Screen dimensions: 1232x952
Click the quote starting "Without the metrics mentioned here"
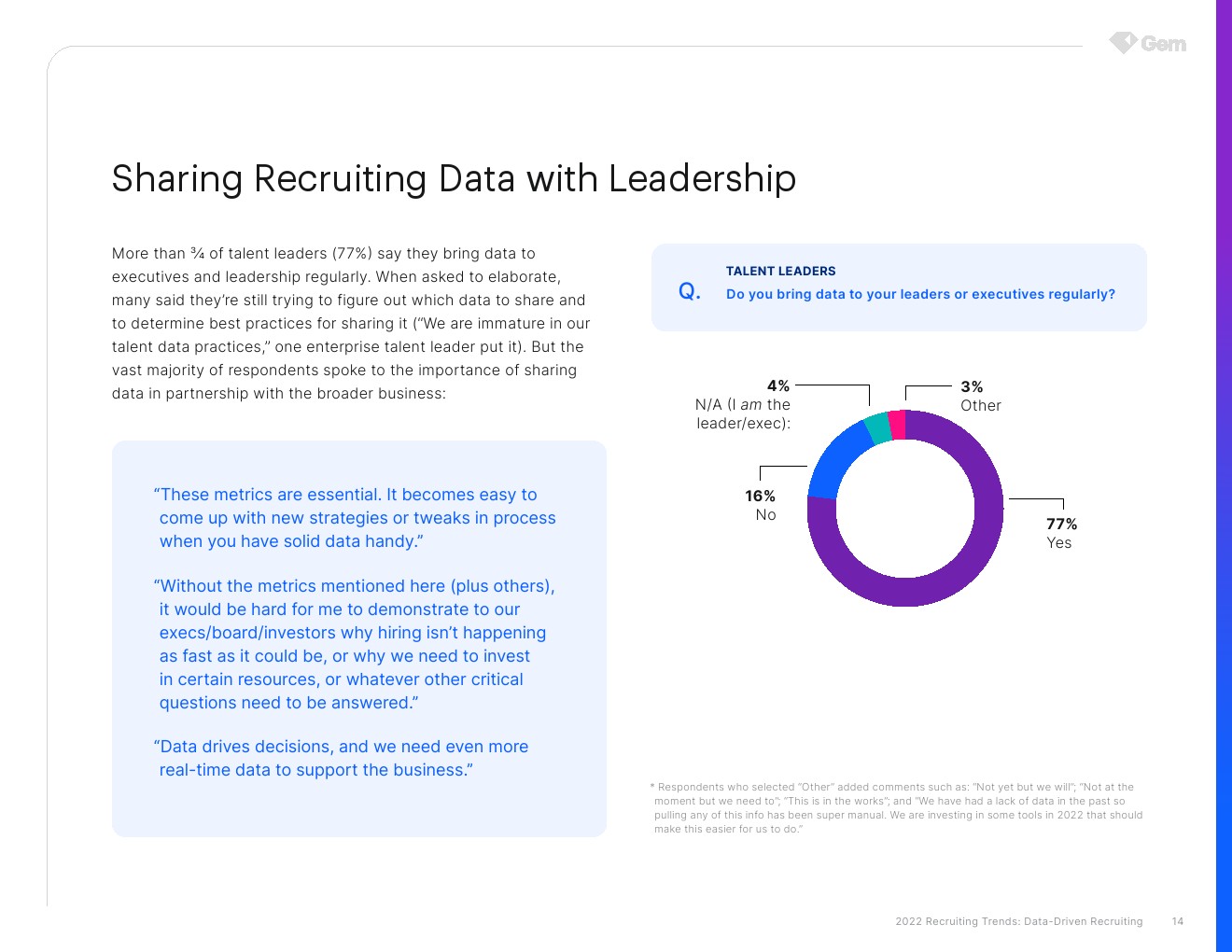click(355, 644)
